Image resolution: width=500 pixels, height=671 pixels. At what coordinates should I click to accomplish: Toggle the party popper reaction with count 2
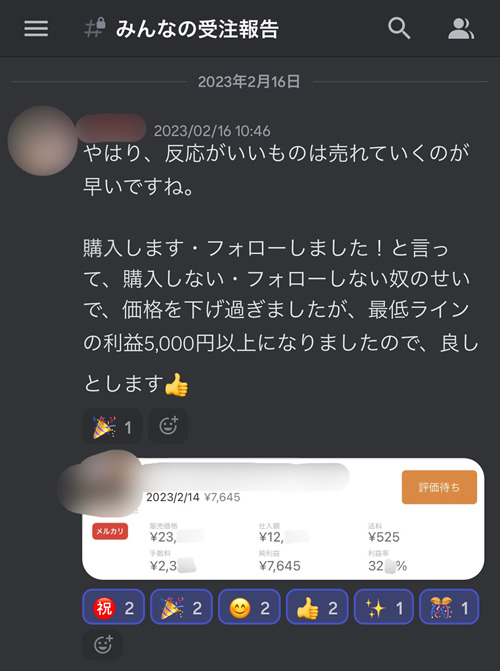click(x=182, y=607)
